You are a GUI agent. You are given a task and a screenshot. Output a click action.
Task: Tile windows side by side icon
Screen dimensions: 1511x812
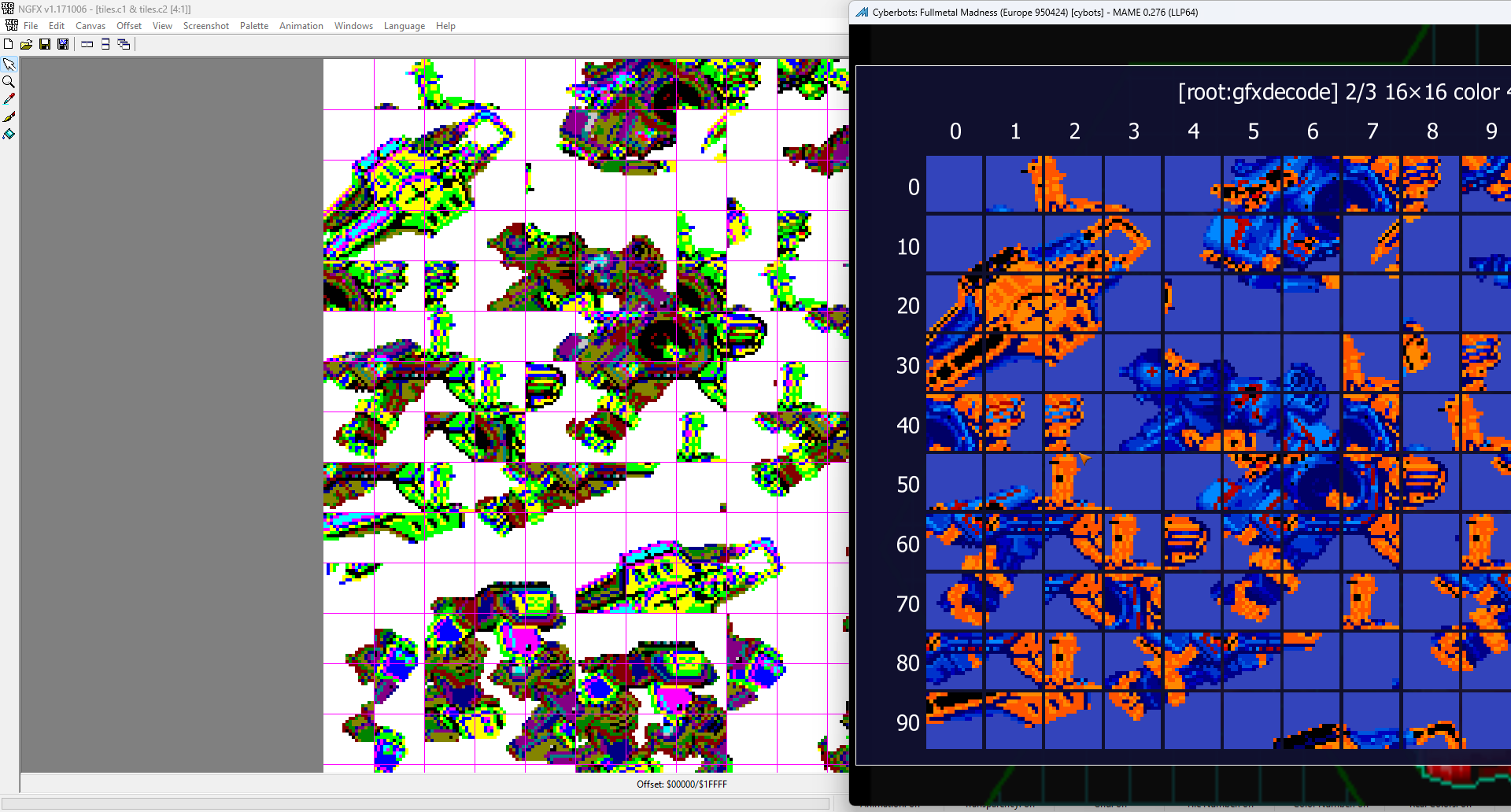coord(87,44)
